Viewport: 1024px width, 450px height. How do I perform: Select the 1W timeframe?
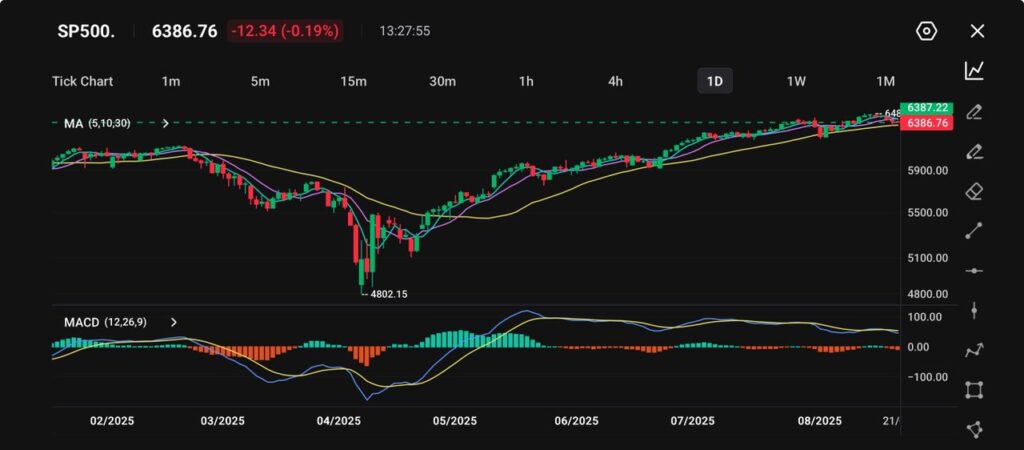point(796,81)
